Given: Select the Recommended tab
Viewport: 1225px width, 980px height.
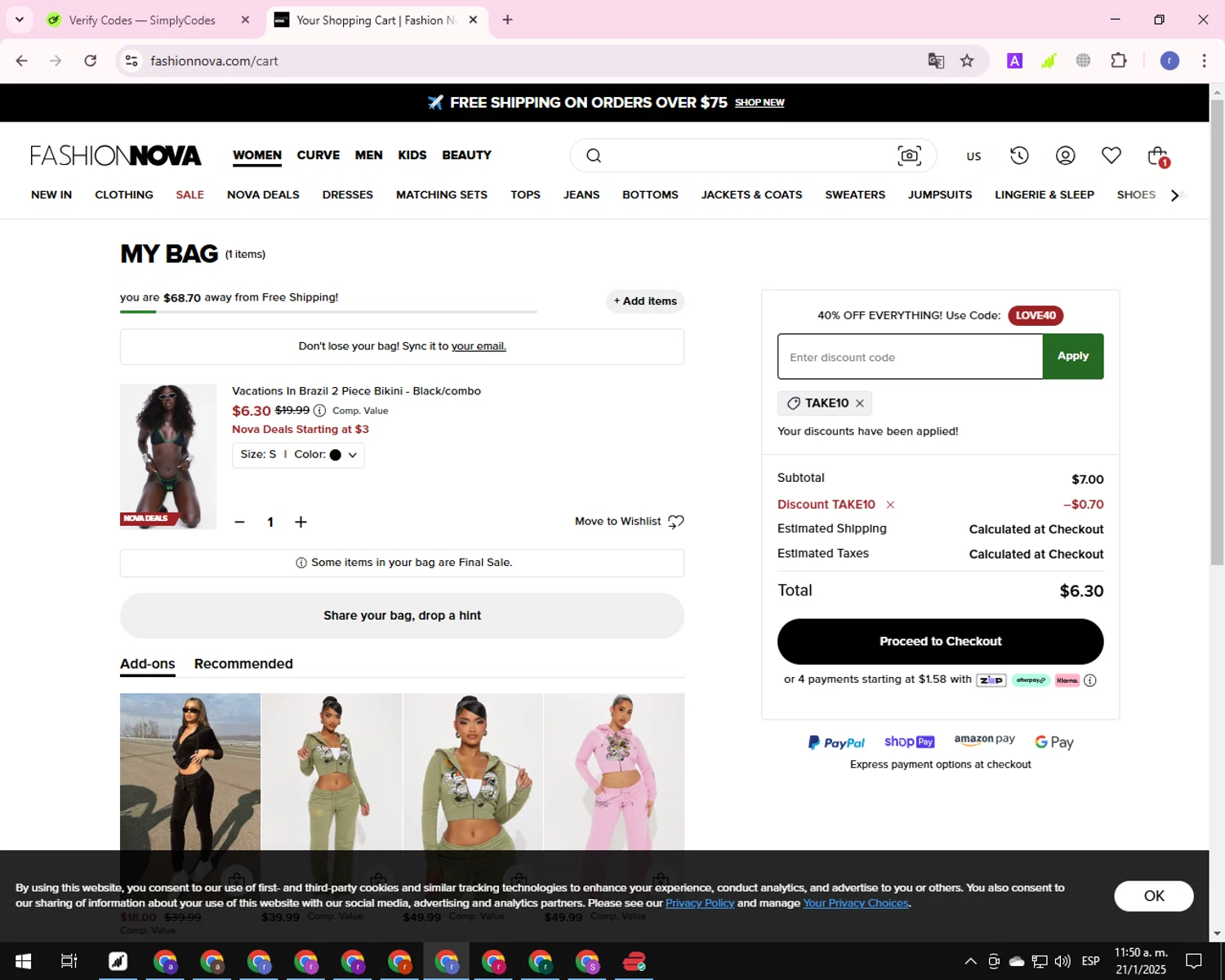Looking at the screenshot, I should click(x=243, y=664).
